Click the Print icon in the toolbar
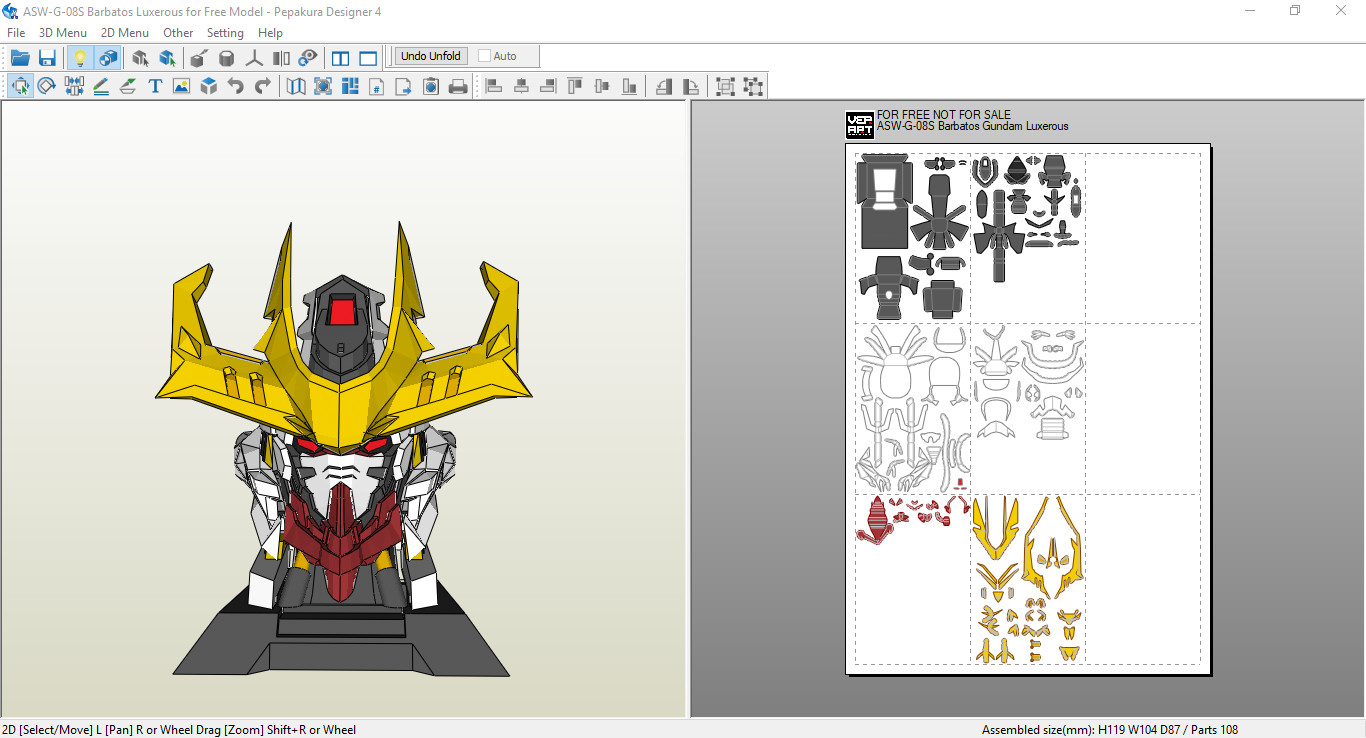1366x738 pixels. coord(458,86)
